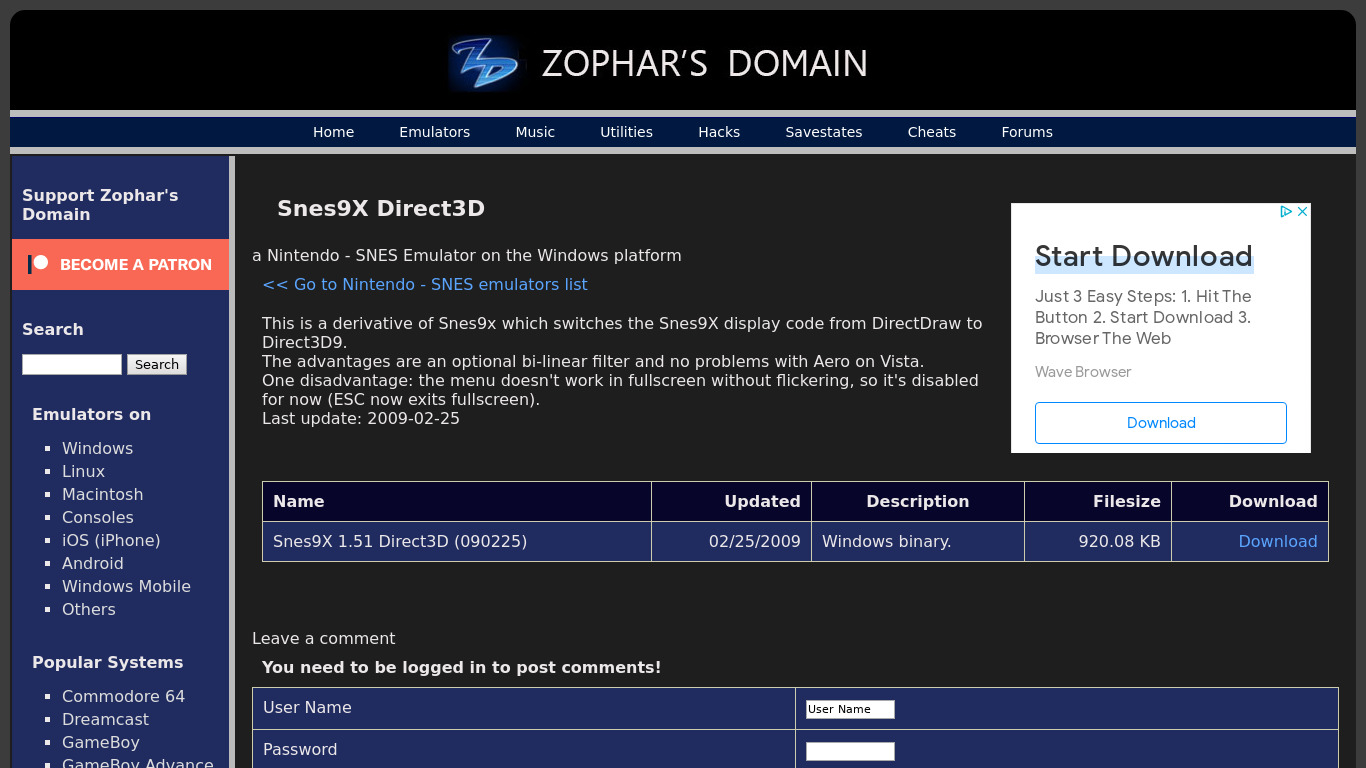Open Windows Mobile emulators list
Screen dimensions: 1366x768
point(126,586)
